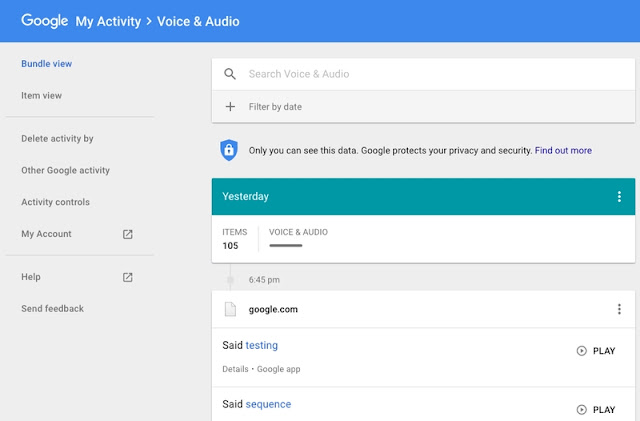Switch to Item view
This screenshot has height=421, width=640.
coord(42,96)
